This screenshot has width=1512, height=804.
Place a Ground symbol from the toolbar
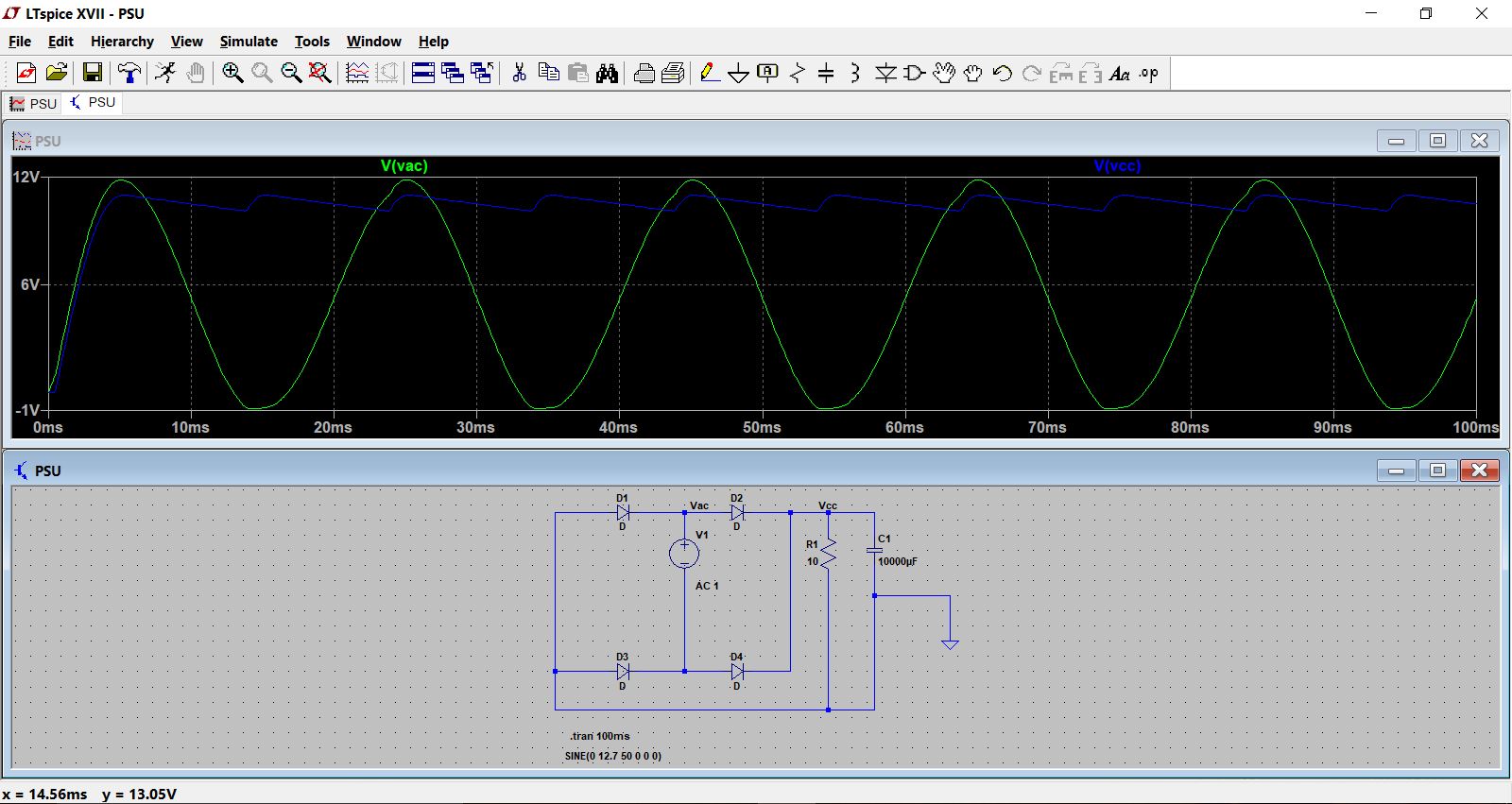(x=739, y=73)
